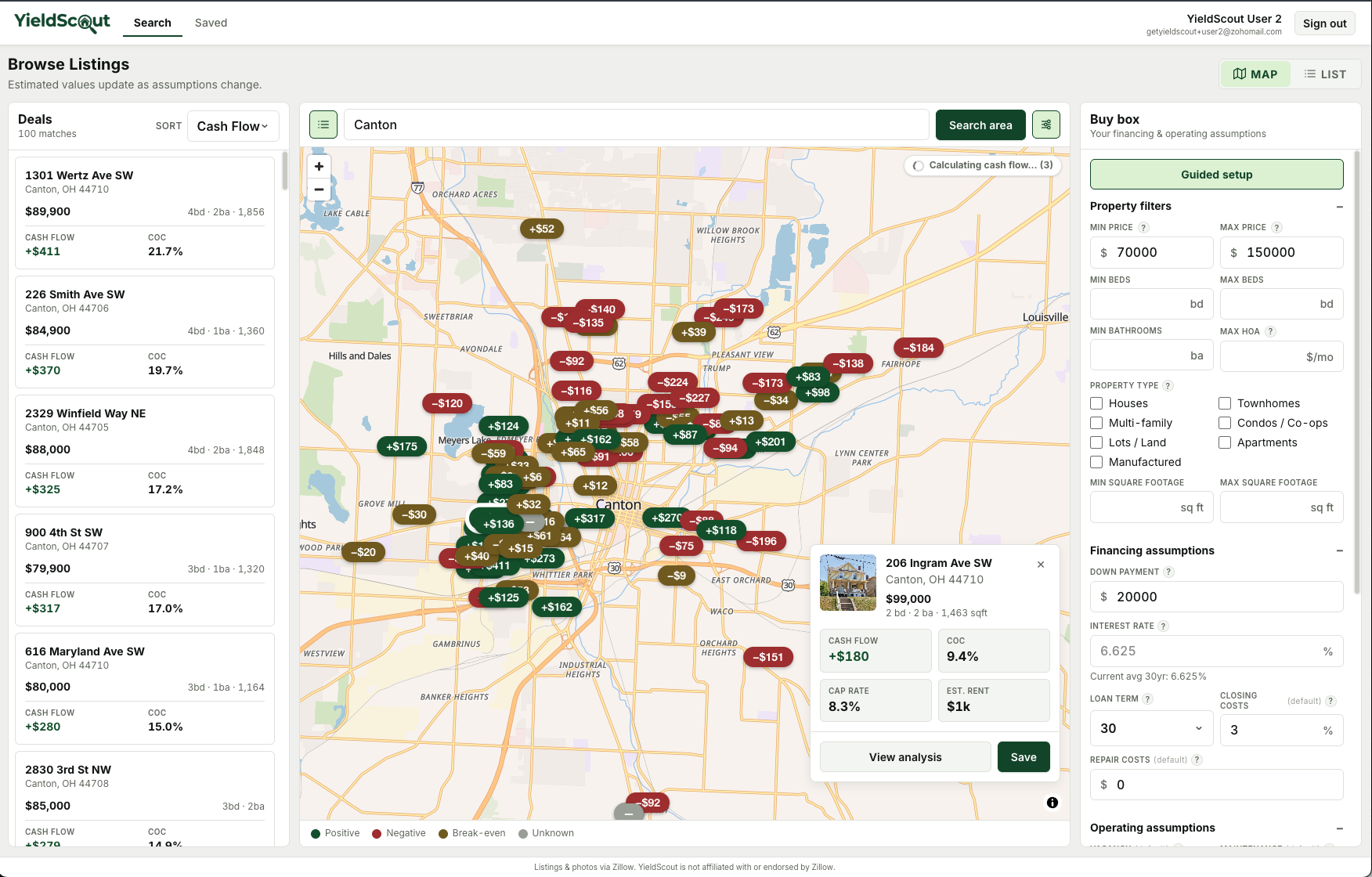Show help for Property Type

pos(1168,385)
